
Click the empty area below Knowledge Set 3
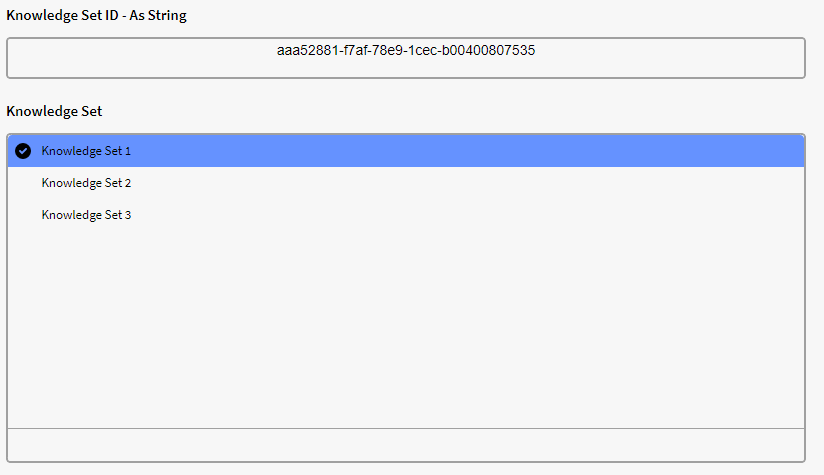point(405,320)
